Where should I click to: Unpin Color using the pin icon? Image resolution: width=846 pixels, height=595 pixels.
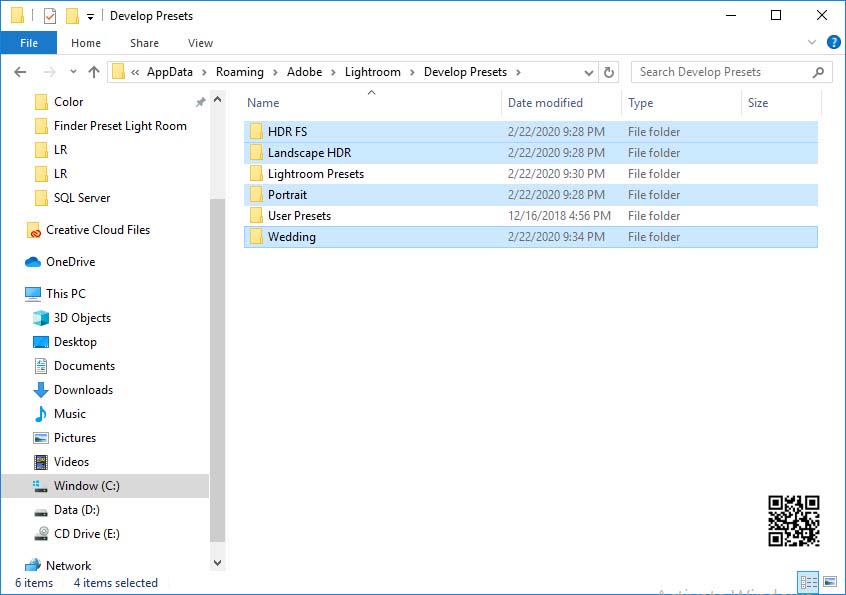coord(200,101)
